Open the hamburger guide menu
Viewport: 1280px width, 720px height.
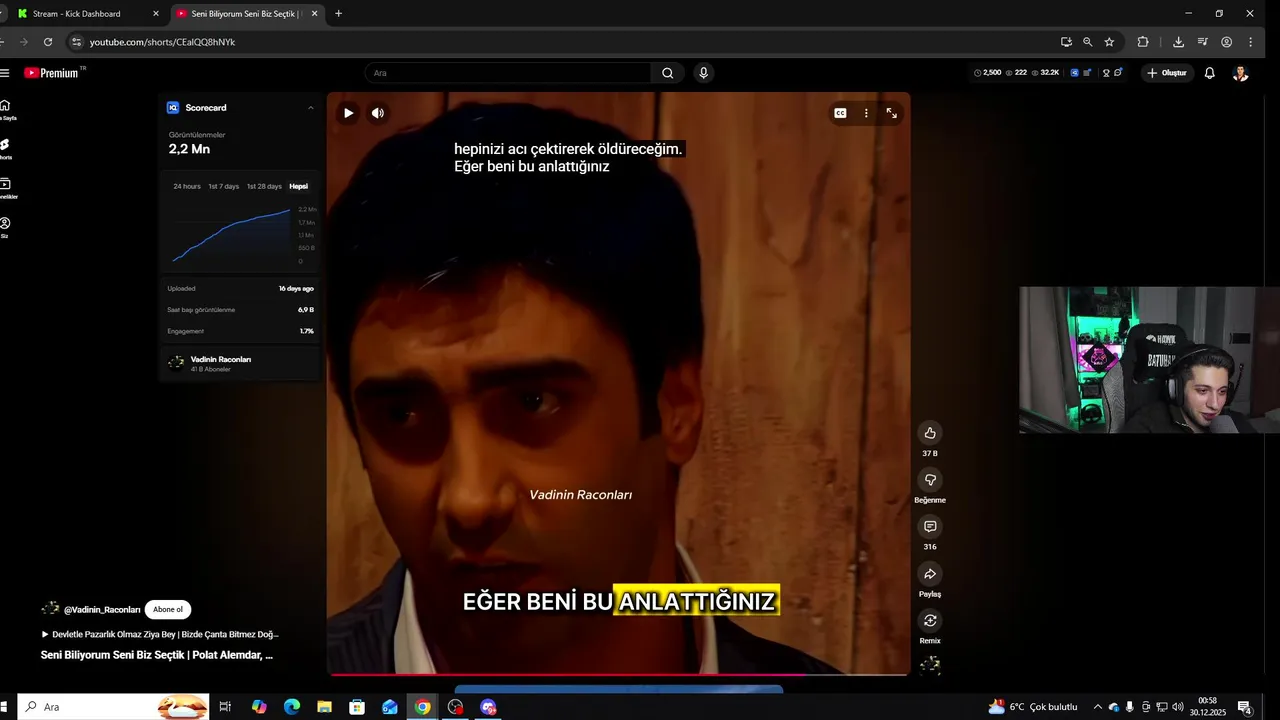click(5, 73)
